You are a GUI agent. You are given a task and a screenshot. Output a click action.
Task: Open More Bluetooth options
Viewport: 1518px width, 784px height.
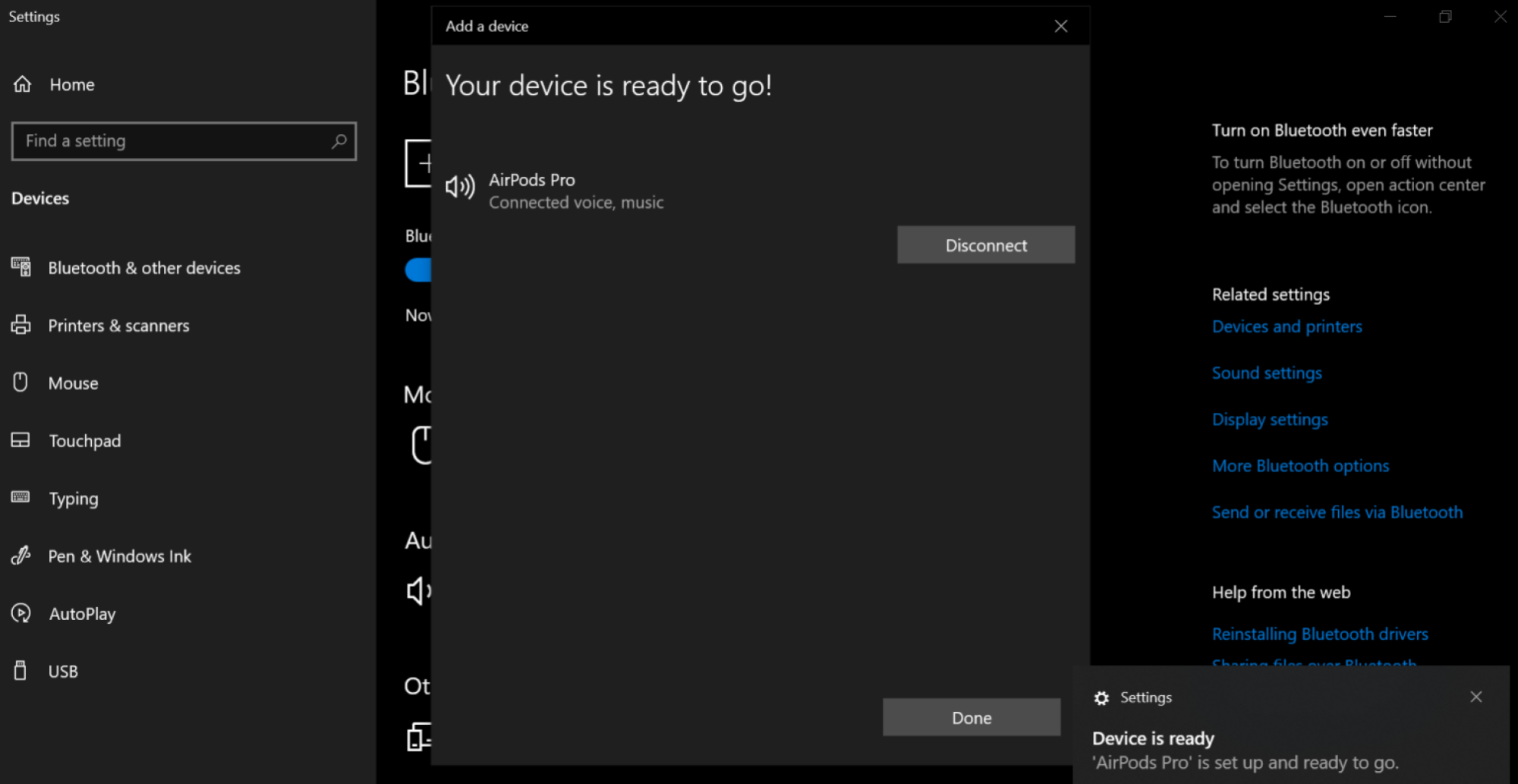click(1300, 465)
